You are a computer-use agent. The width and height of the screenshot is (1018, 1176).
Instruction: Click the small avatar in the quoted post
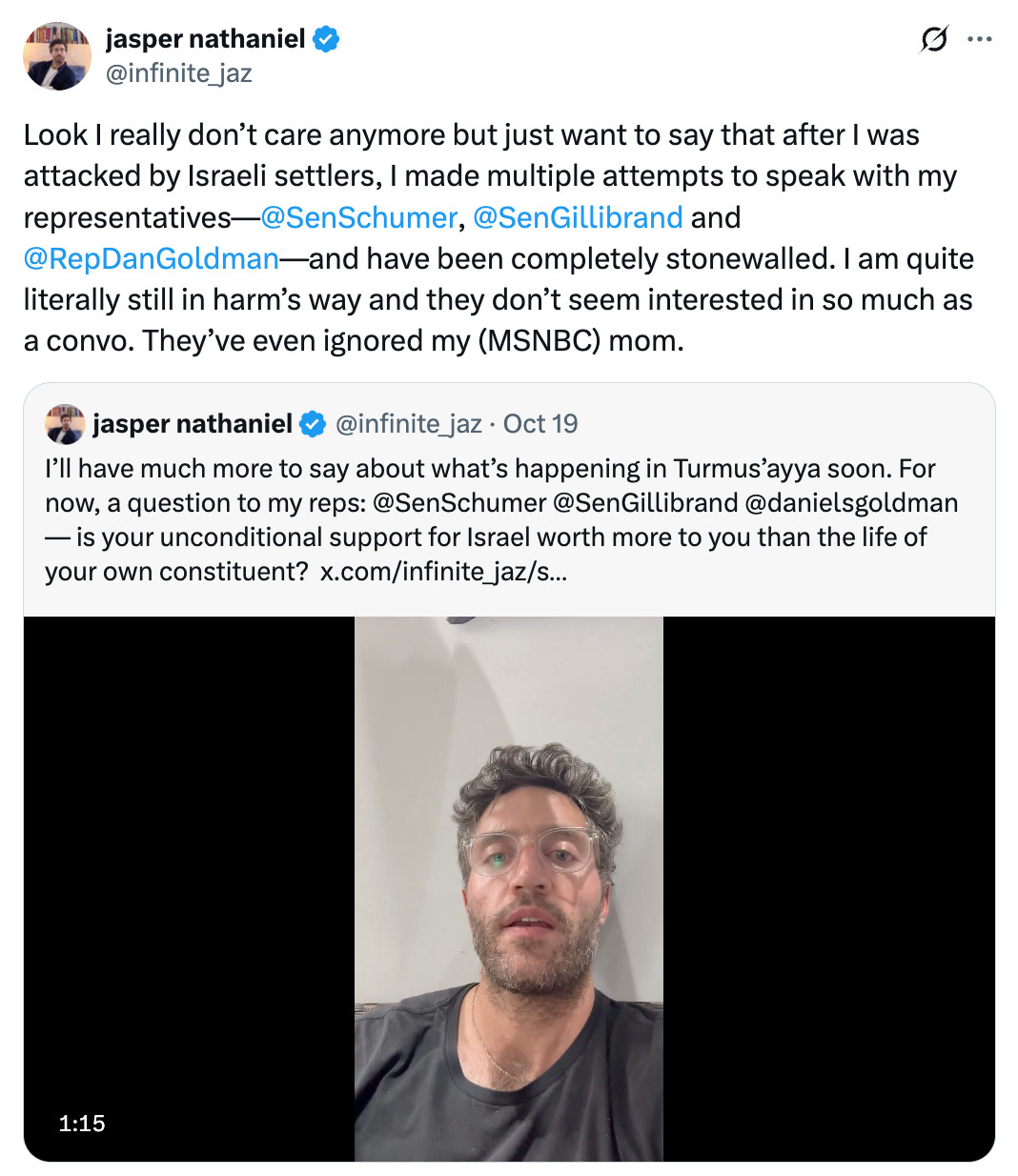(65, 424)
